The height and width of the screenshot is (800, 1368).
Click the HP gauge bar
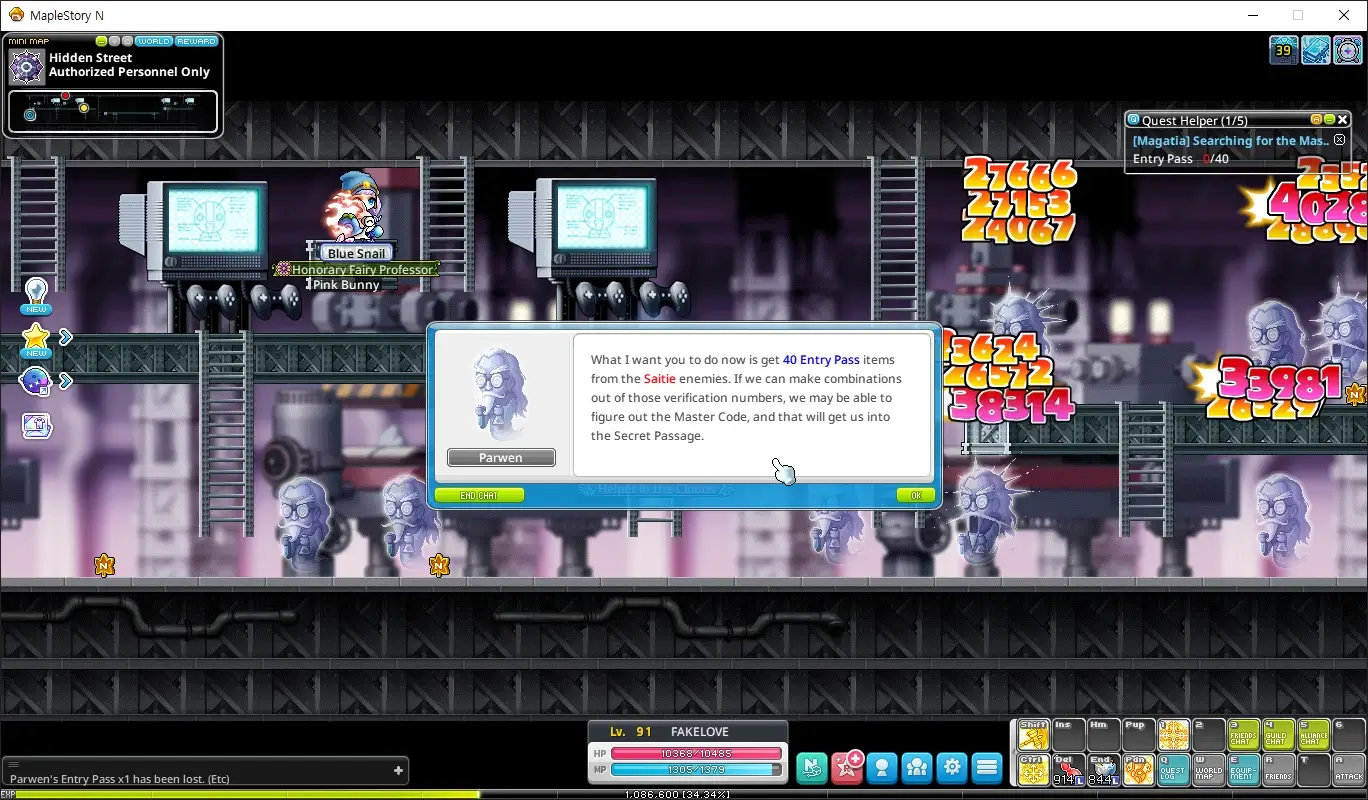pyautogui.click(x=696, y=753)
